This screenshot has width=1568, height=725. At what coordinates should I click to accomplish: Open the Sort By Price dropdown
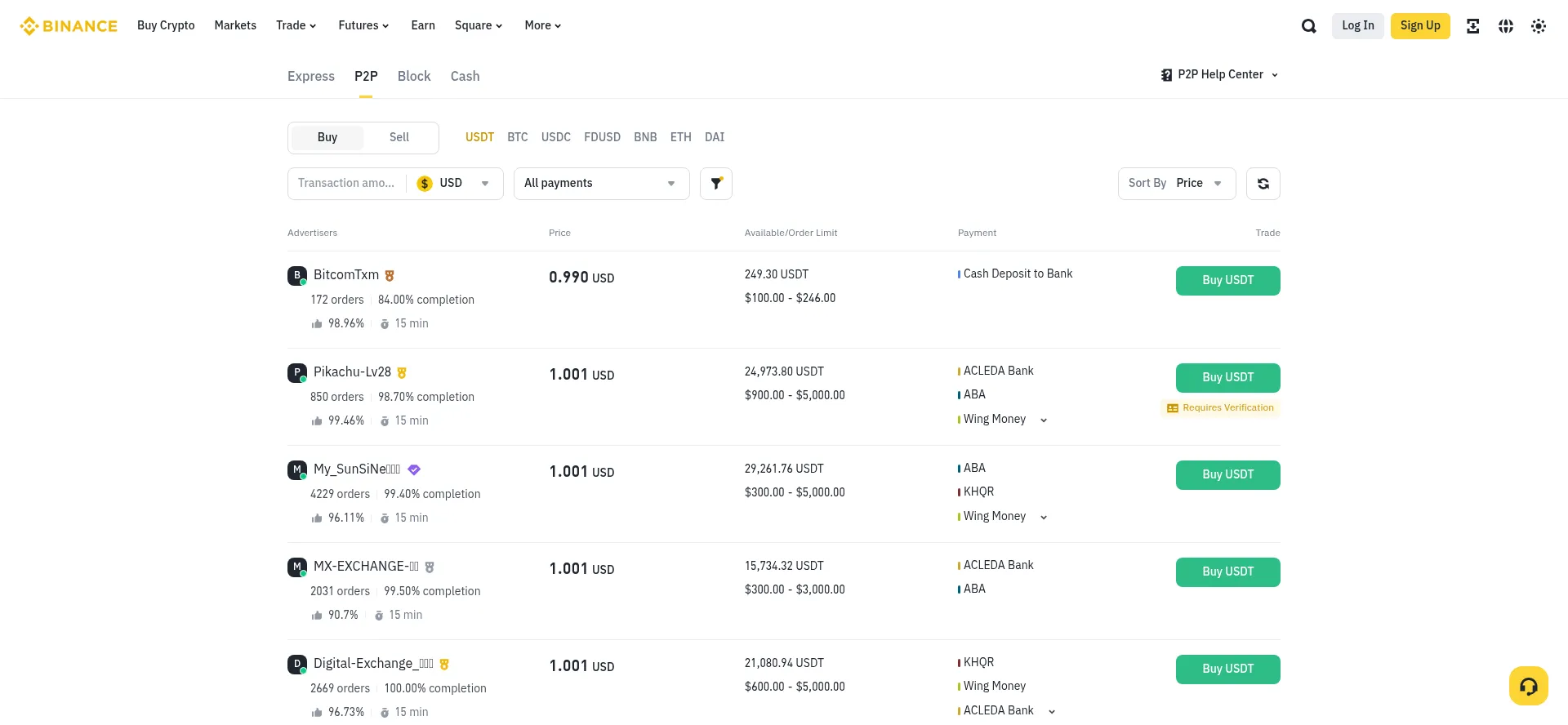[x=1176, y=184]
